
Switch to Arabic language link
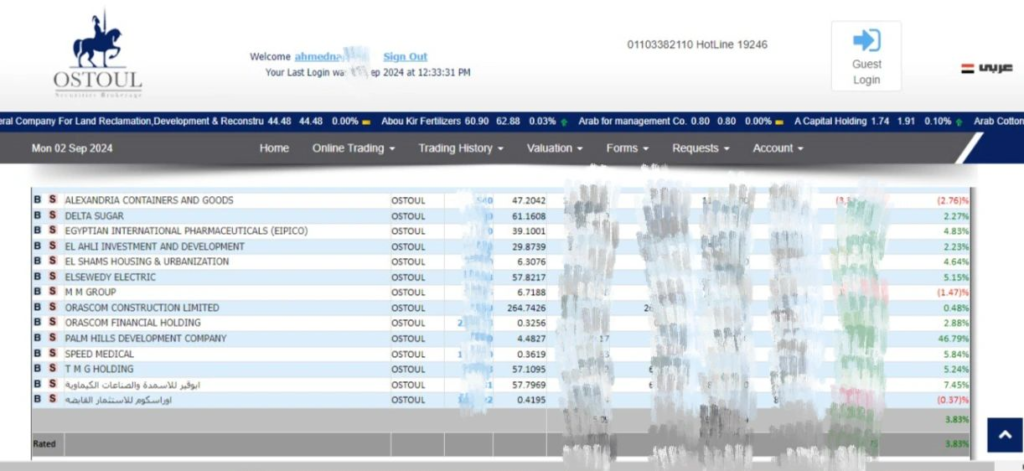tap(995, 68)
